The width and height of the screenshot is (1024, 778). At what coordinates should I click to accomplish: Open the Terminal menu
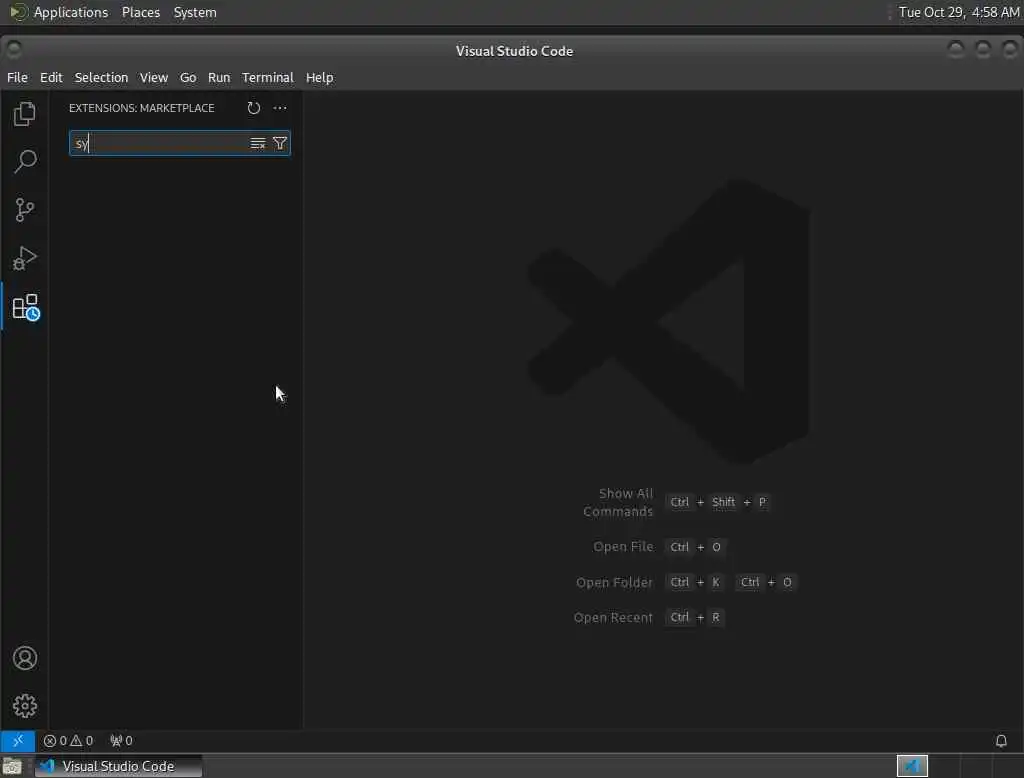[268, 77]
